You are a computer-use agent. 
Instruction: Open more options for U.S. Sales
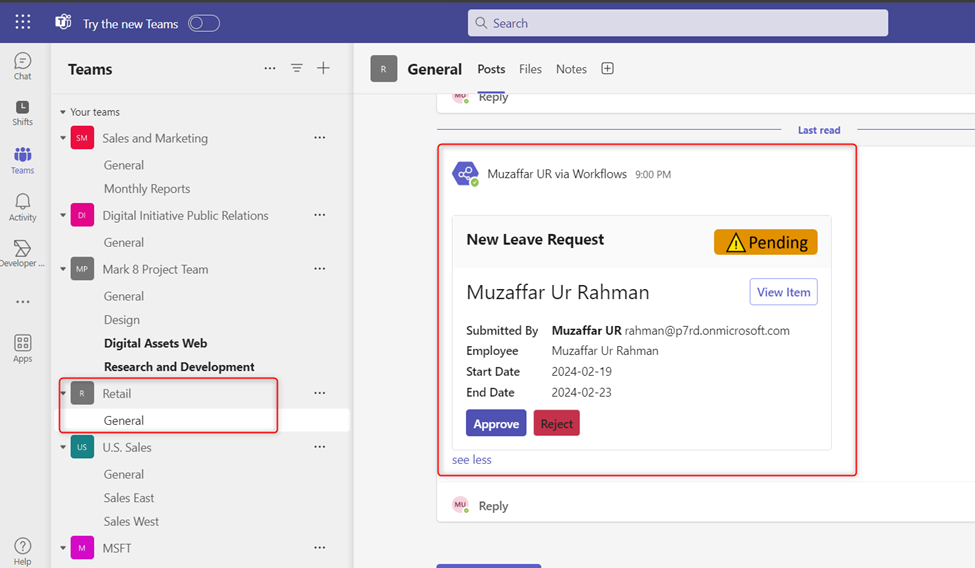pyautogui.click(x=320, y=447)
